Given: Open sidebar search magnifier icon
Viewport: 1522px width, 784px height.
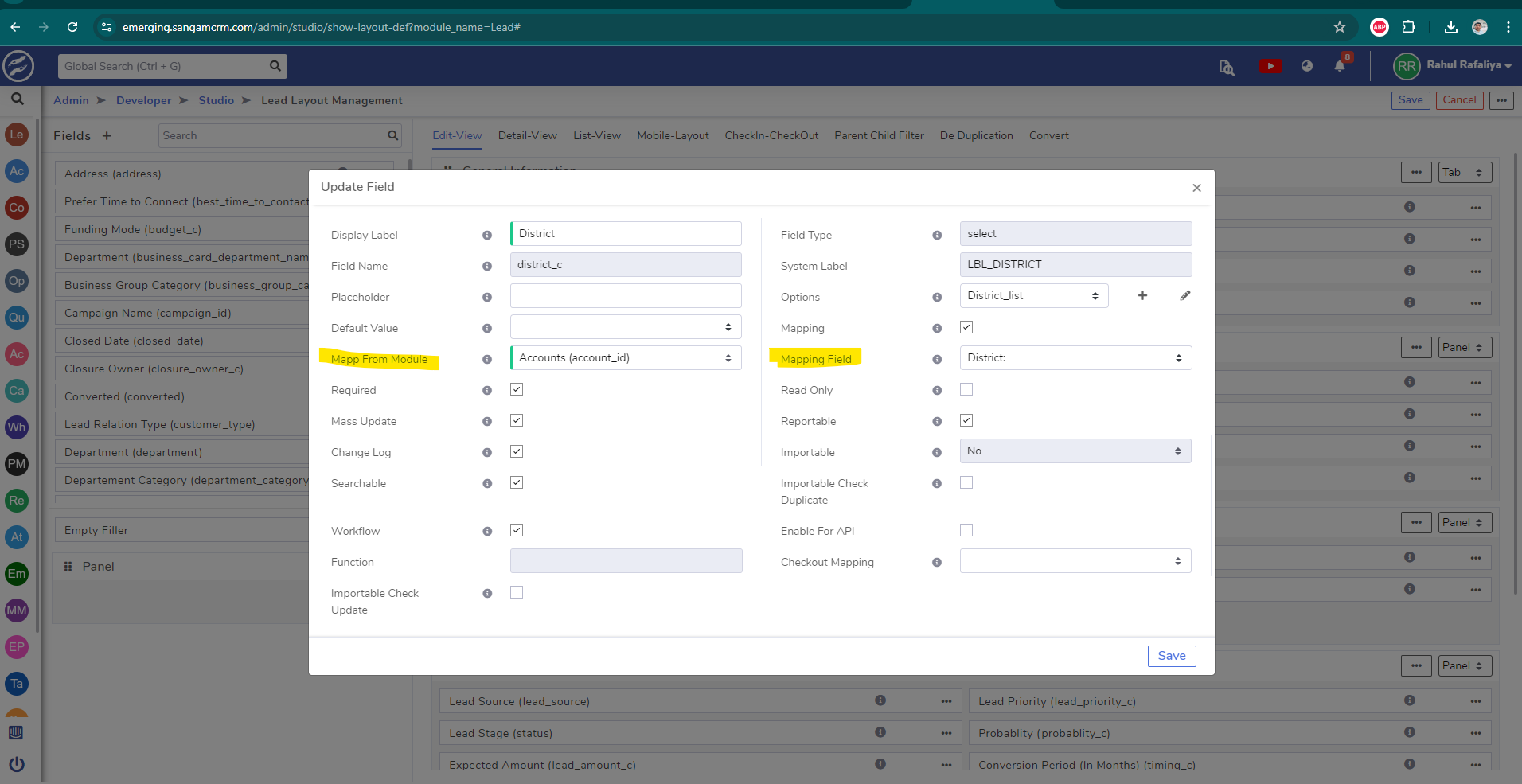Looking at the screenshot, I should click(x=17, y=99).
